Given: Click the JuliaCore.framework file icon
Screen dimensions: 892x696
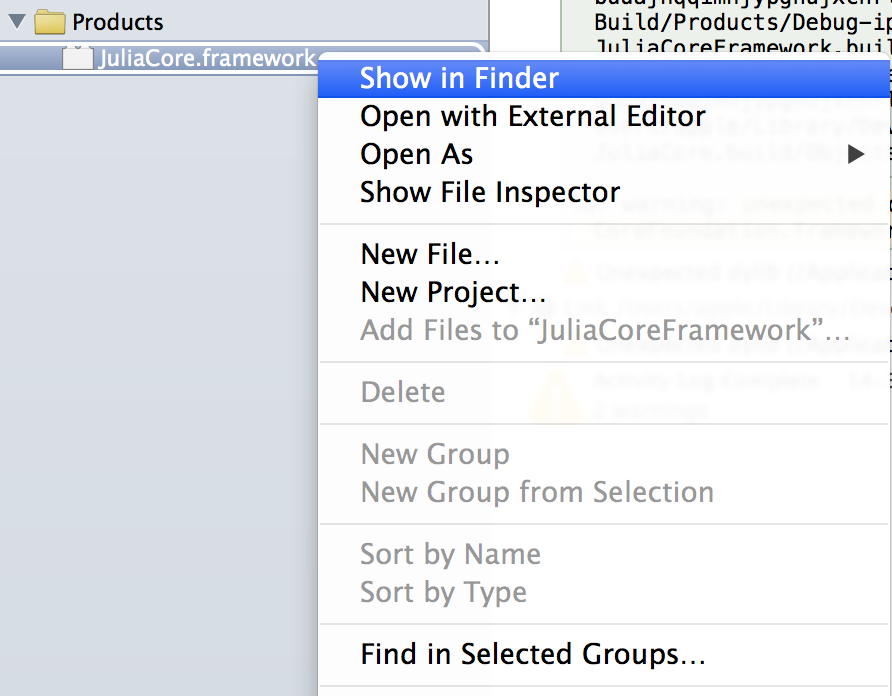Looking at the screenshot, I should point(77,58).
